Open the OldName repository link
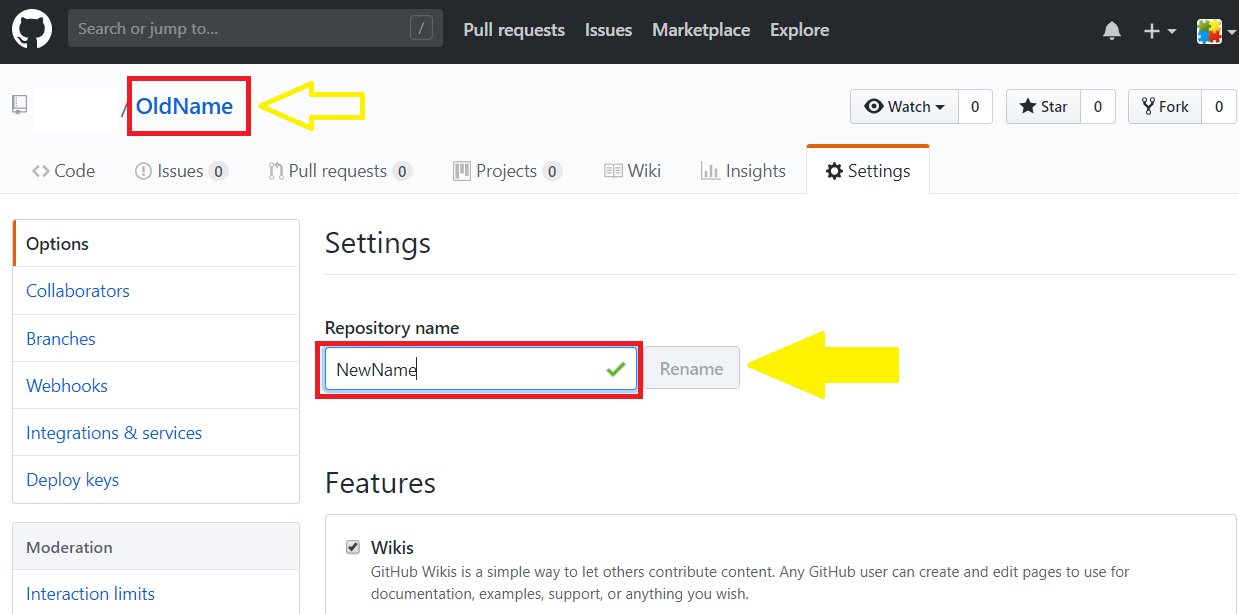Viewport: 1239px width, 614px height. [185, 106]
